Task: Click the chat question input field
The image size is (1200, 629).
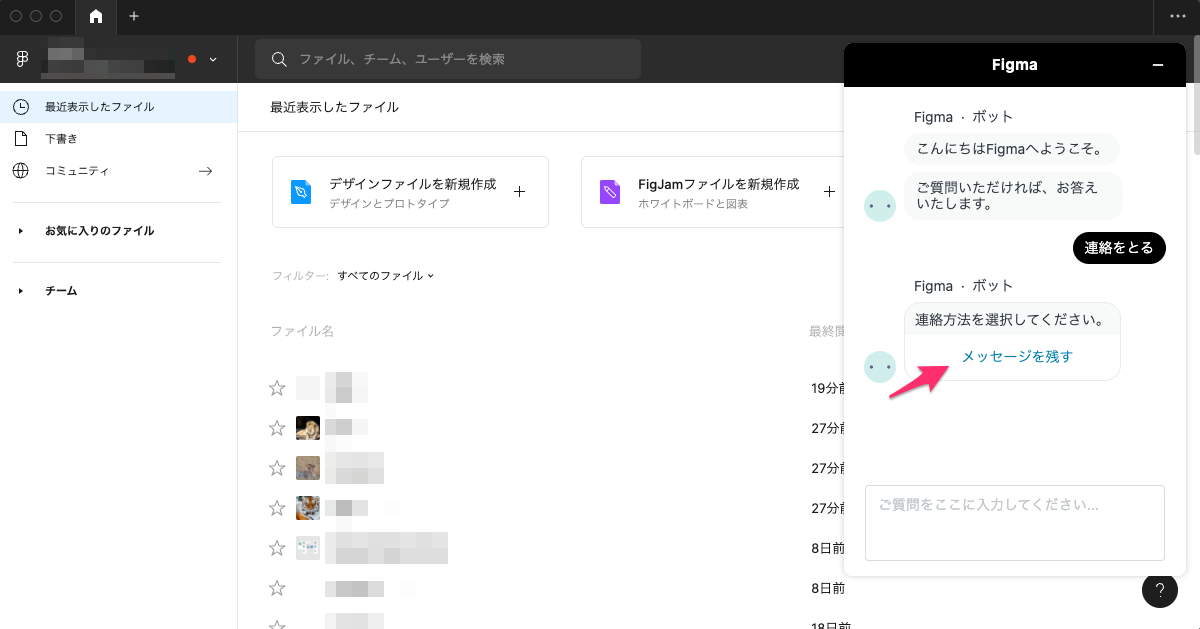Action: [1014, 522]
